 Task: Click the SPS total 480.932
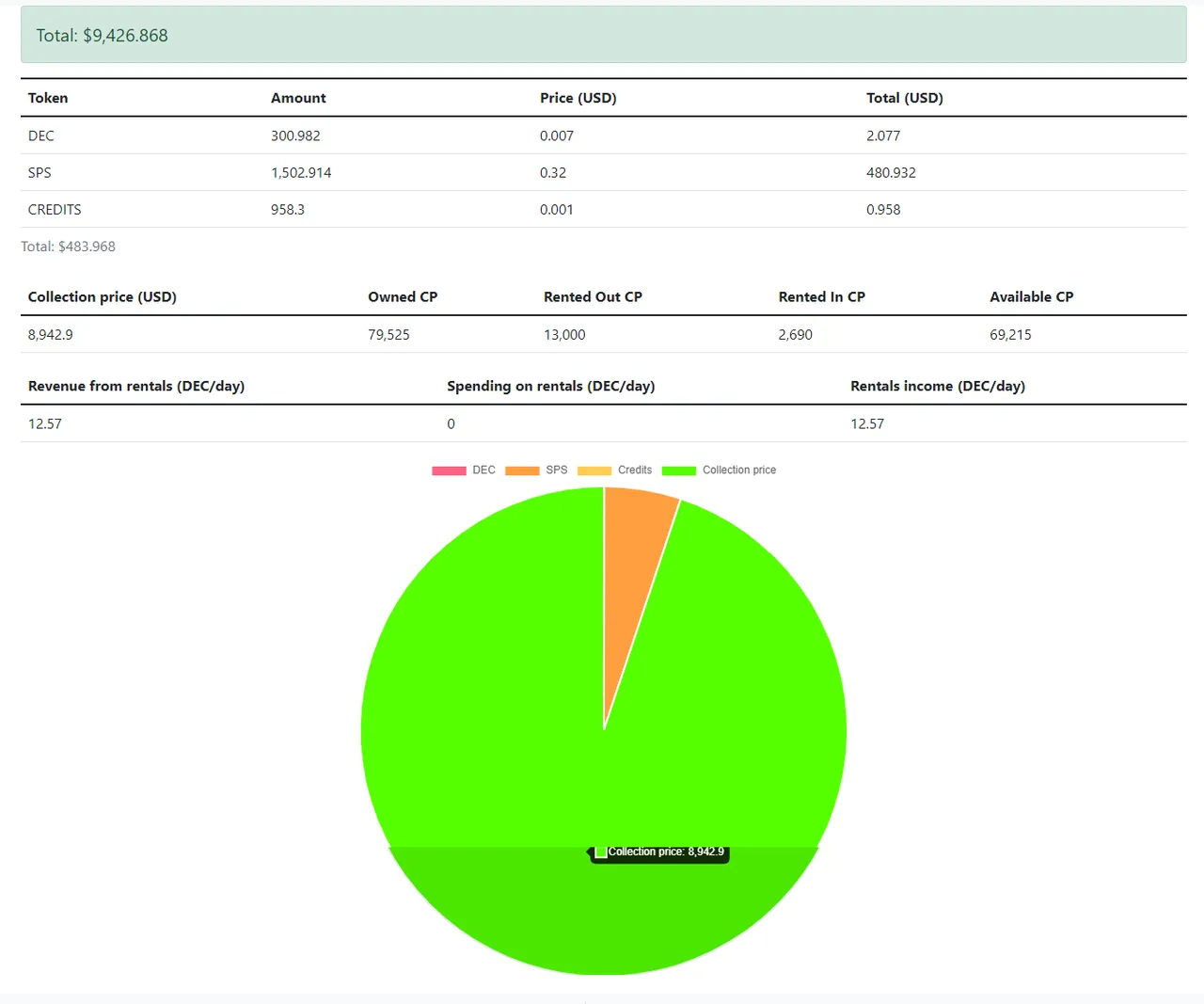click(x=891, y=172)
